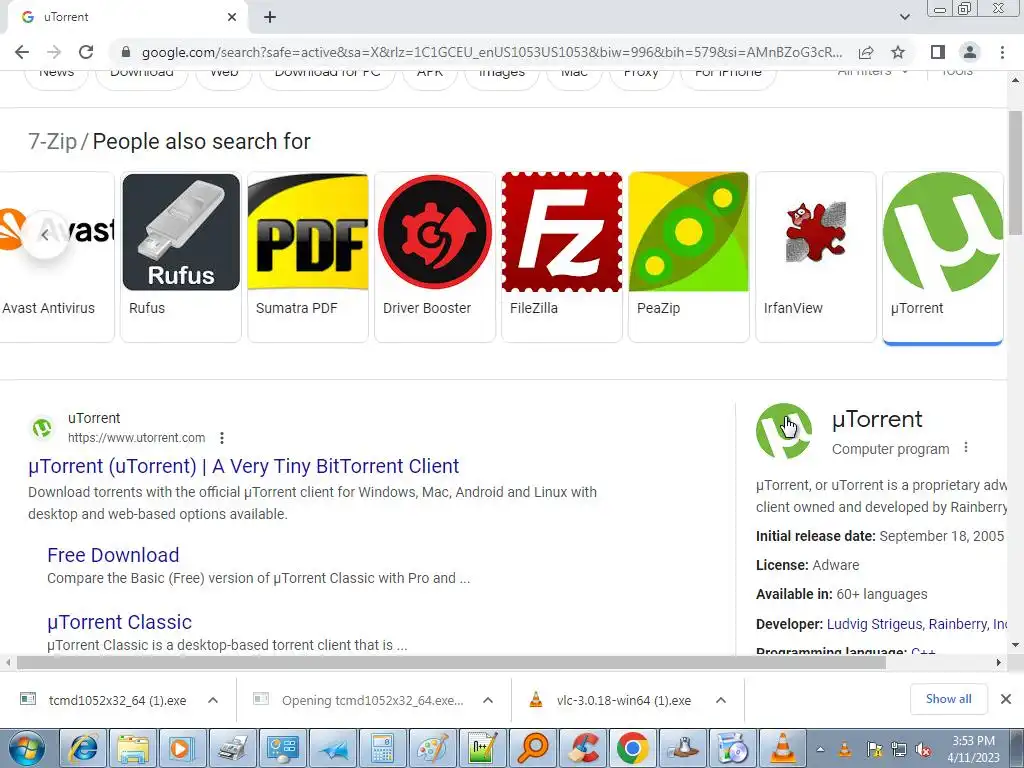Bookmark this page with the star icon

898,52
